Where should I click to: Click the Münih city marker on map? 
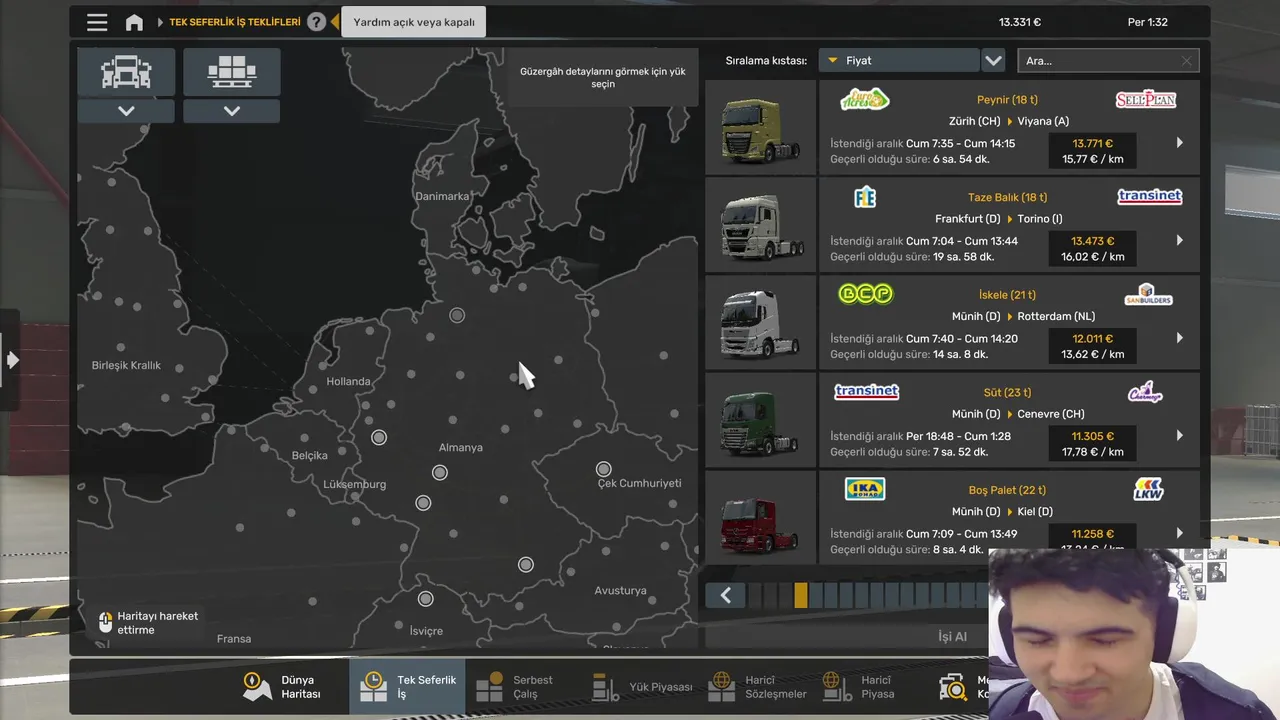tap(526, 565)
